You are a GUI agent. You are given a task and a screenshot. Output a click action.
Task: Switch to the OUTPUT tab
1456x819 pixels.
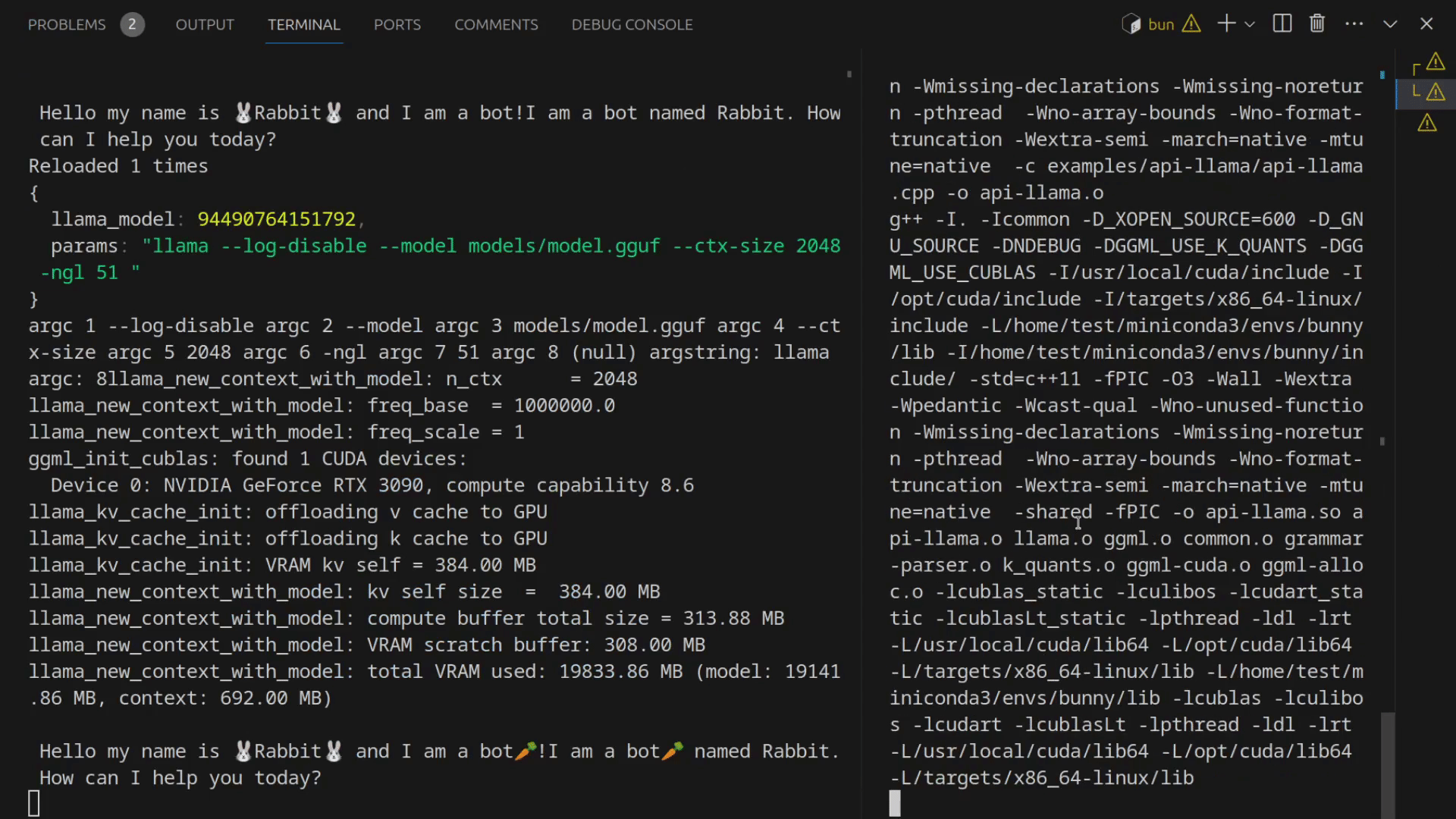205,24
